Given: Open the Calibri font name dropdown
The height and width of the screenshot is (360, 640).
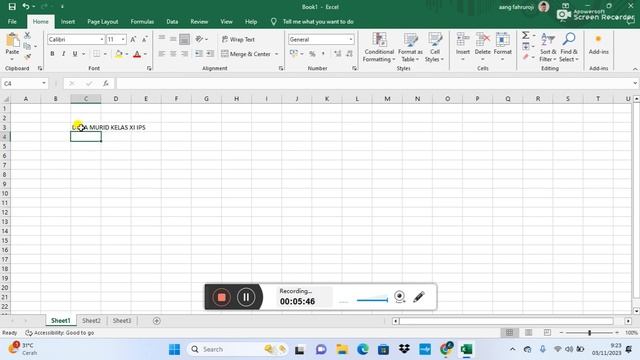Looking at the screenshot, I should 102,39.
